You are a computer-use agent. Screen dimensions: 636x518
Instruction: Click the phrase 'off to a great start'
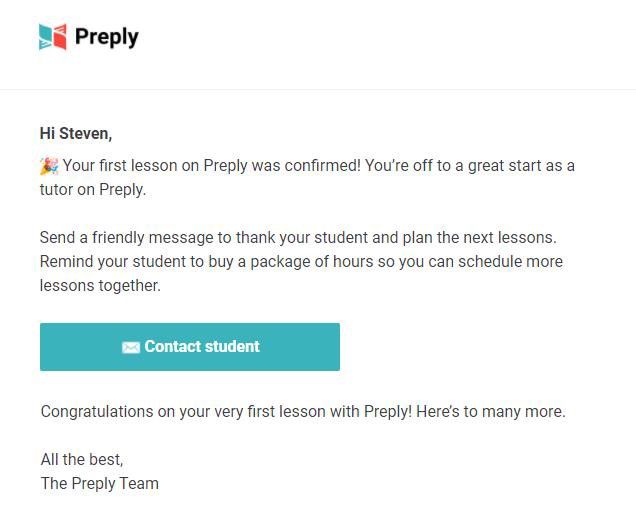pyautogui.click(x=478, y=166)
